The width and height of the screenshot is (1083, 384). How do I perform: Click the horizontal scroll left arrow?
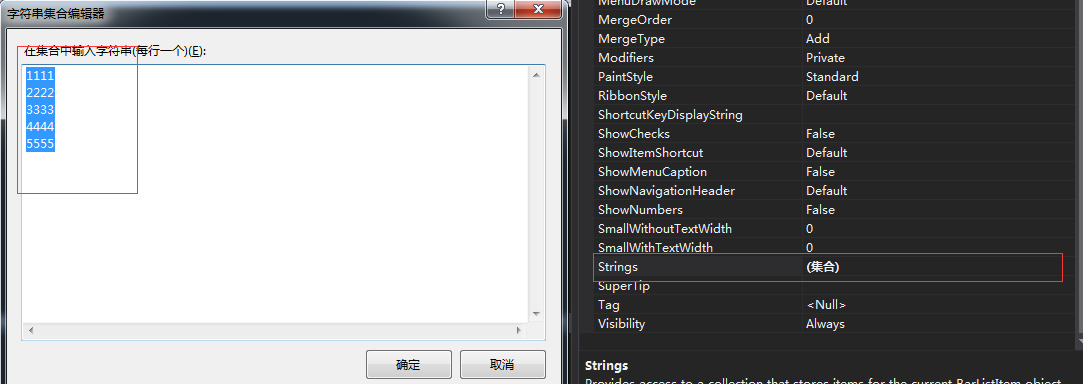30,331
